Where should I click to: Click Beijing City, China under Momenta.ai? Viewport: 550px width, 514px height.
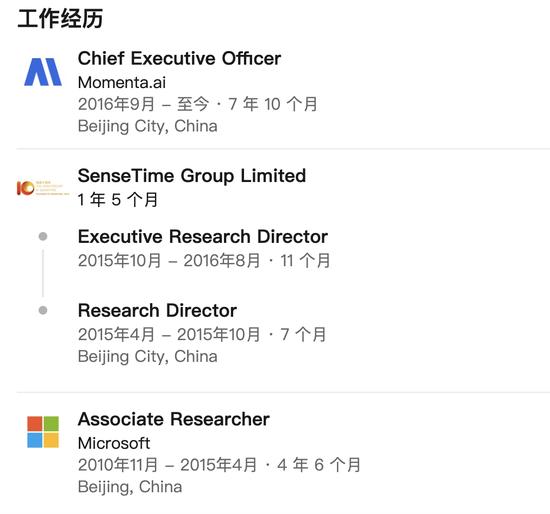pos(148,126)
